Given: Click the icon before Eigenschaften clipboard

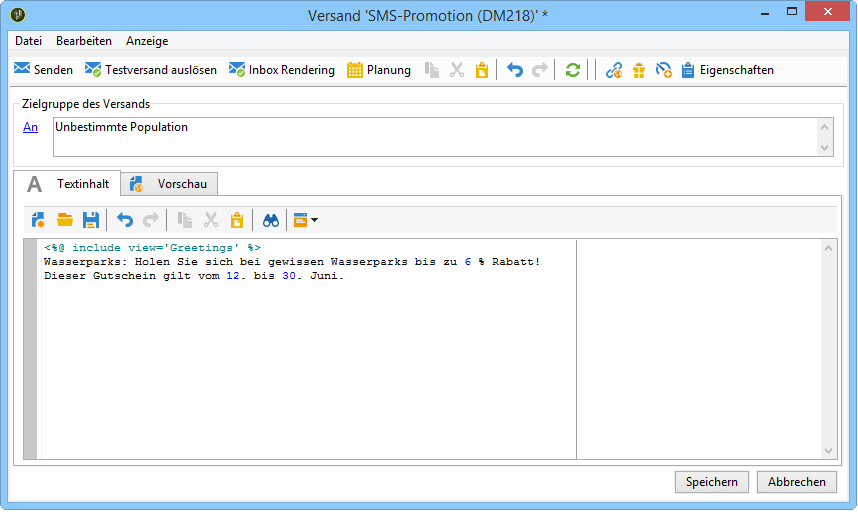Looking at the screenshot, I should 664,70.
